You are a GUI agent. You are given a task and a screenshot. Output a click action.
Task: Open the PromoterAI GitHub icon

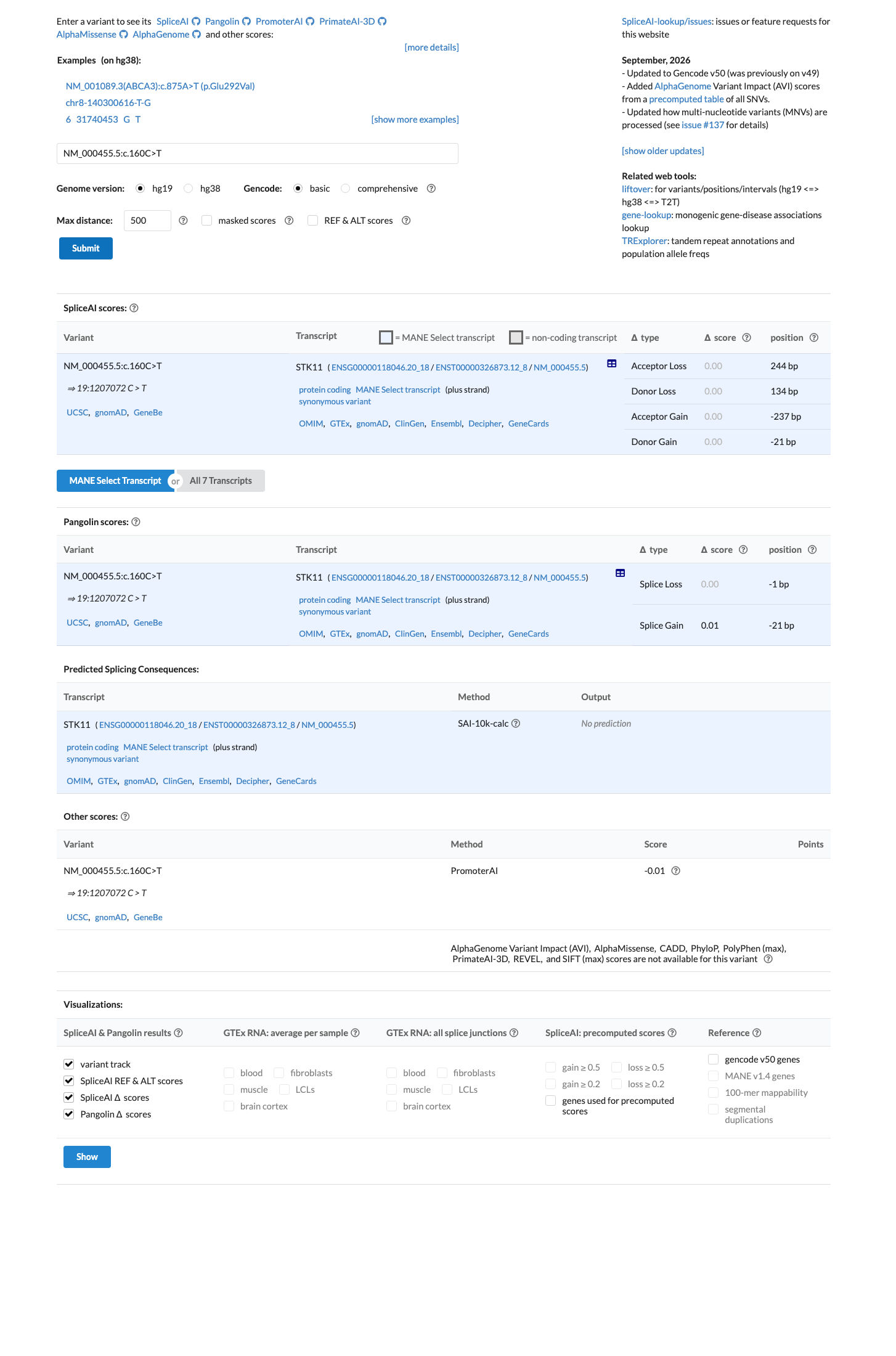tap(310, 22)
